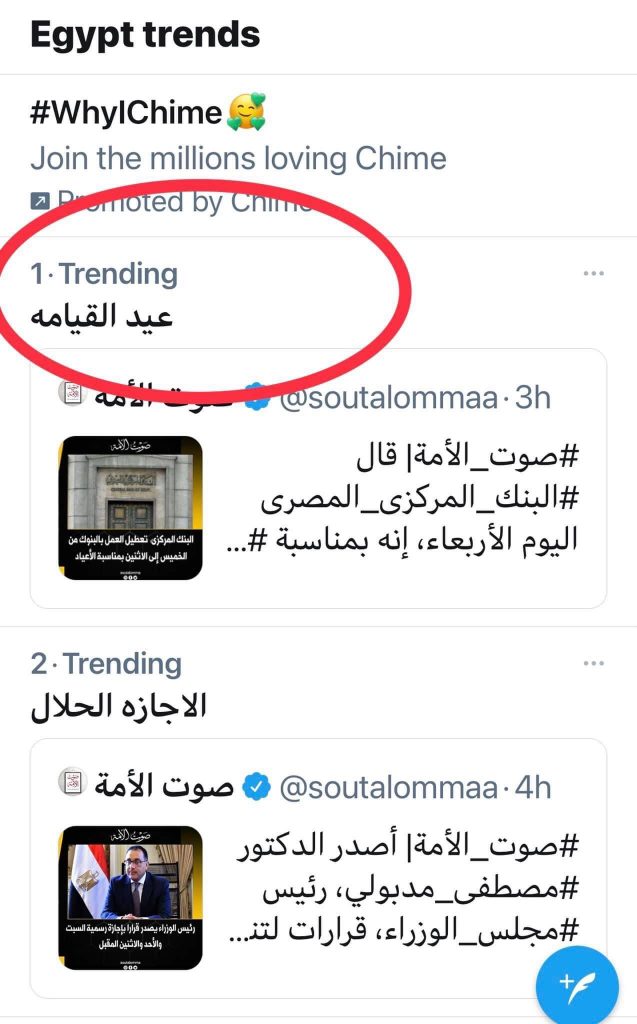Open the #WhyIChime promoted hashtag

coord(125,112)
